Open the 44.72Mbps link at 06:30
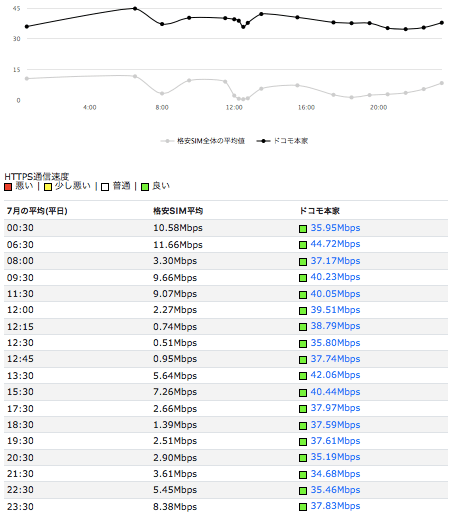 335,244
